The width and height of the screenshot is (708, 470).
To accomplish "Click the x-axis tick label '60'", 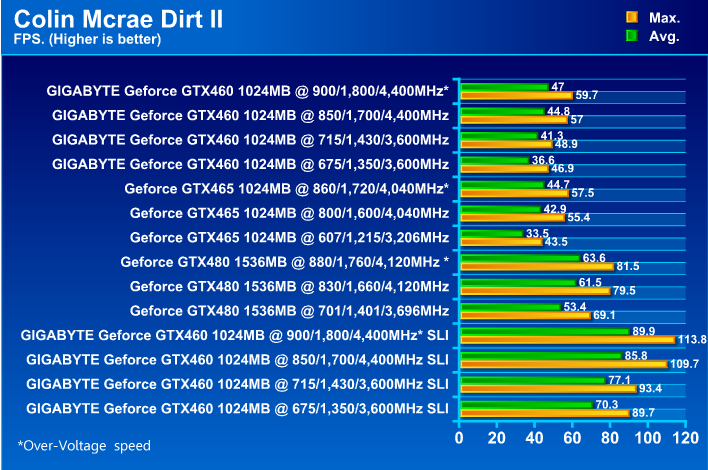I will pyautogui.click(x=572, y=437).
